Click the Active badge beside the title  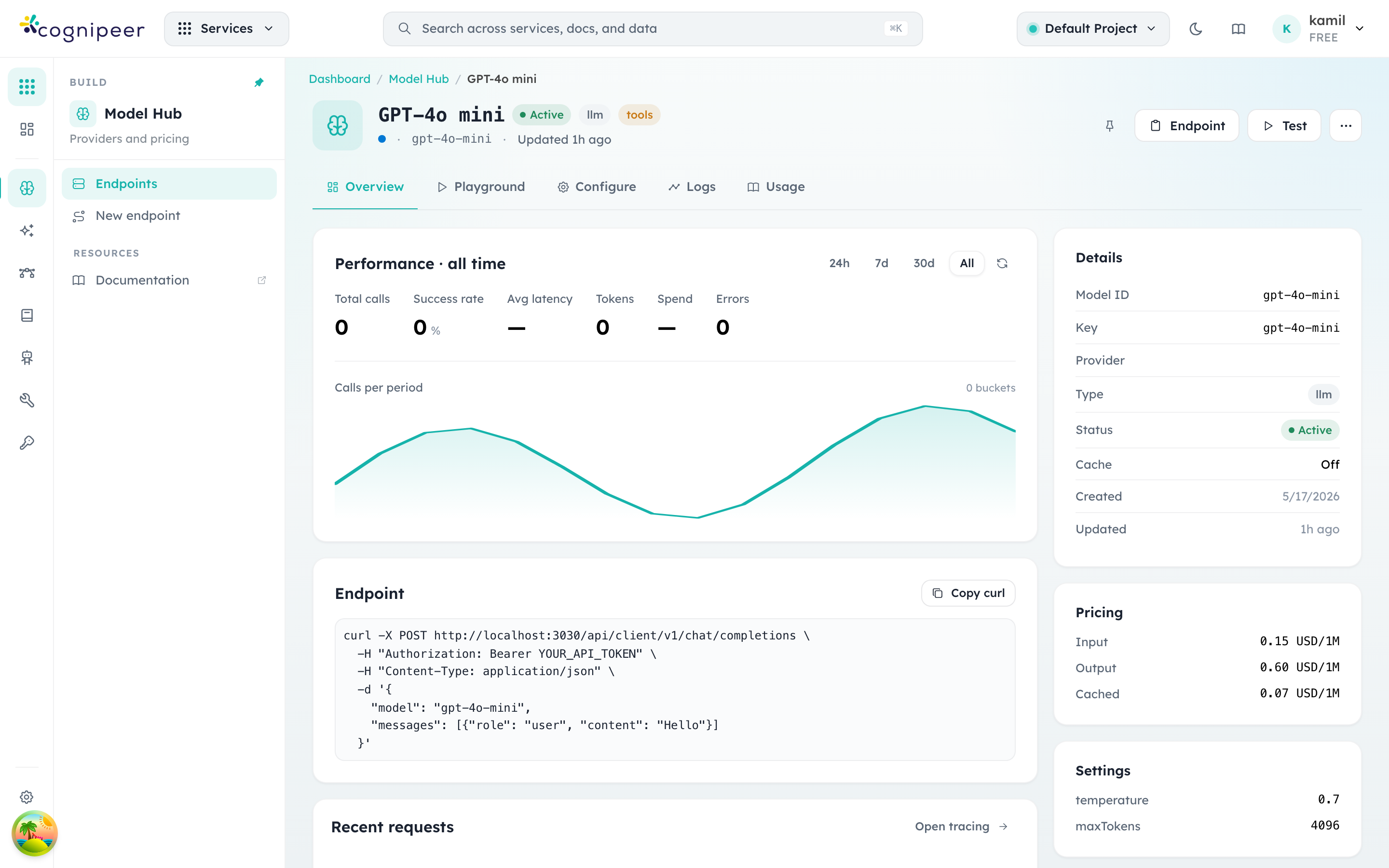[541, 115]
